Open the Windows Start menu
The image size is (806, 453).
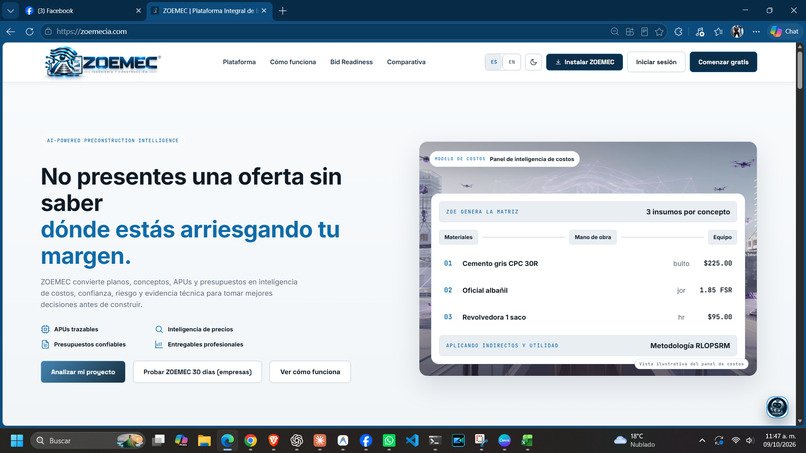click(17, 441)
